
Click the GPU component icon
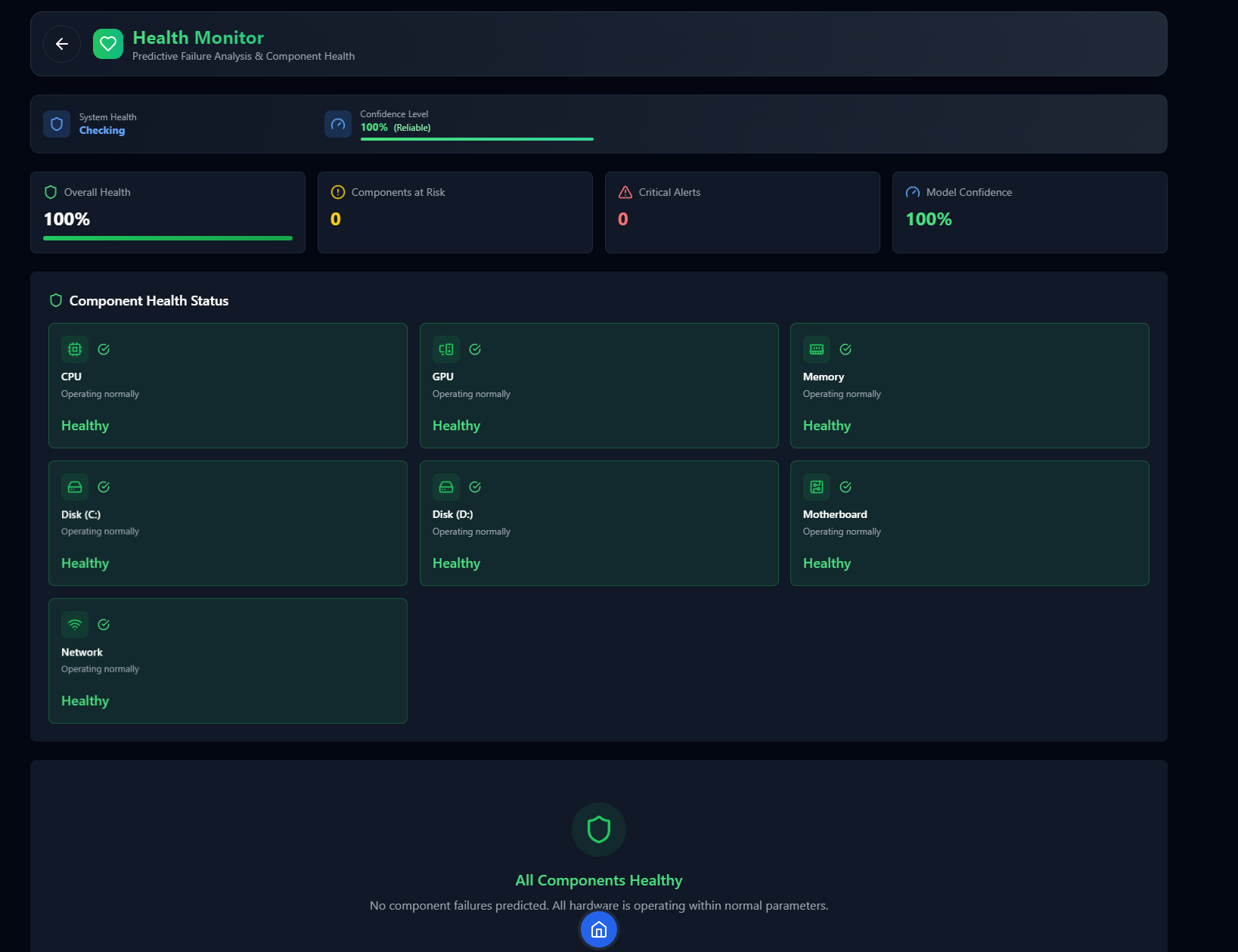pos(446,349)
